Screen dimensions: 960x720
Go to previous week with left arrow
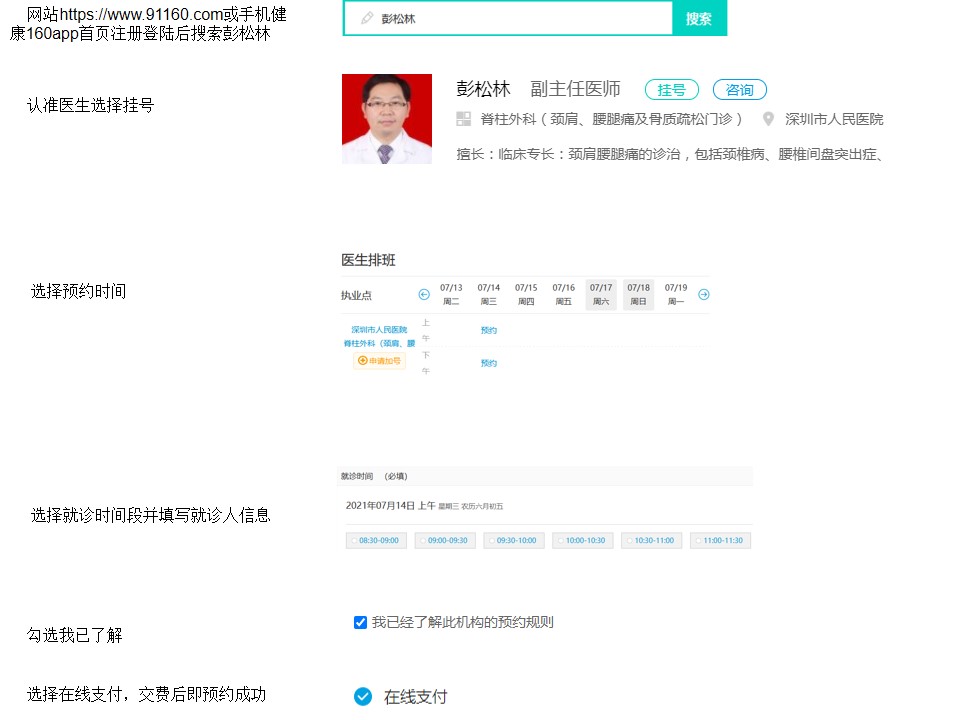tap(424, 294)
